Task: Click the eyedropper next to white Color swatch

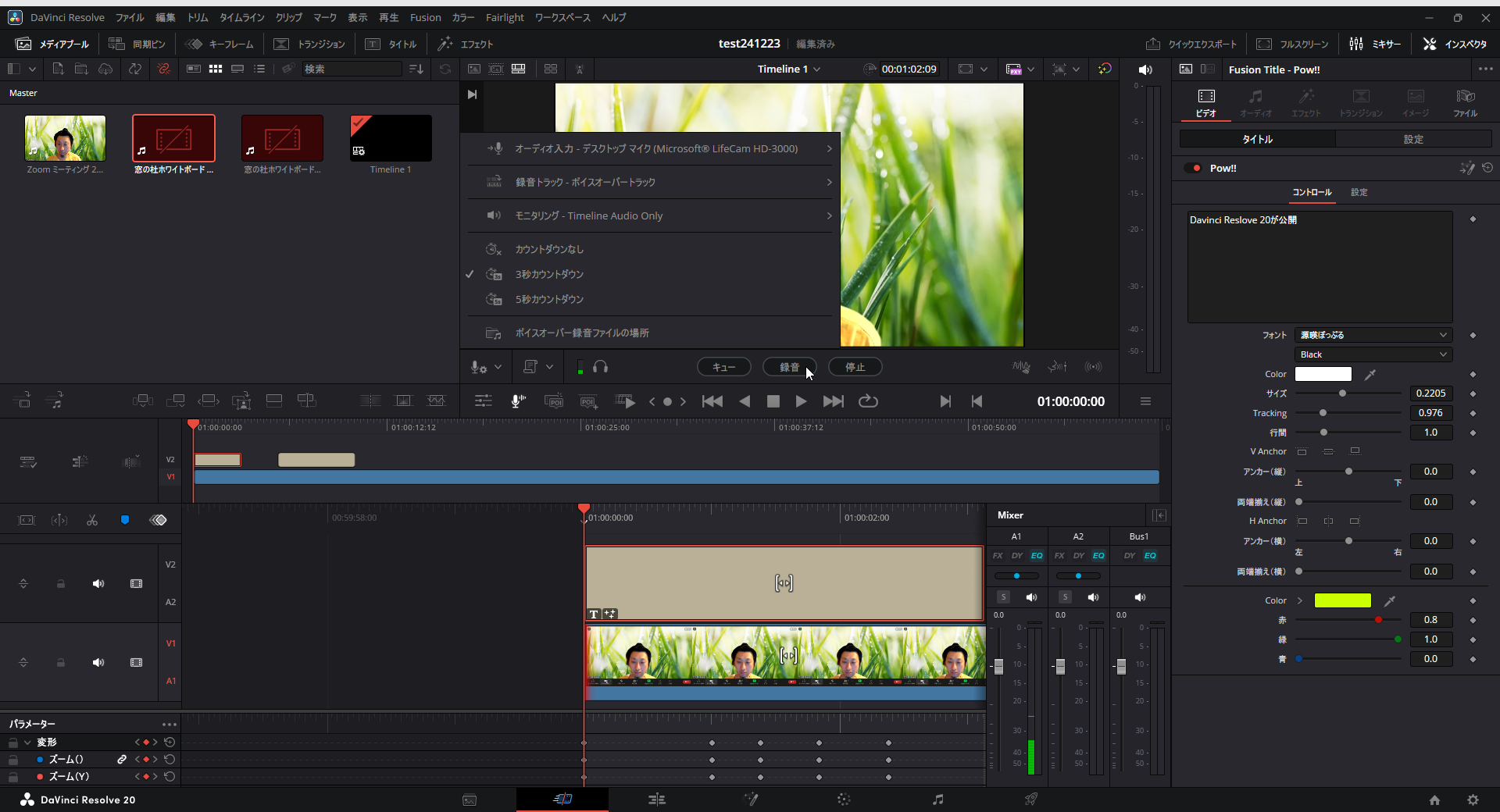Action: pos(1370,375)
